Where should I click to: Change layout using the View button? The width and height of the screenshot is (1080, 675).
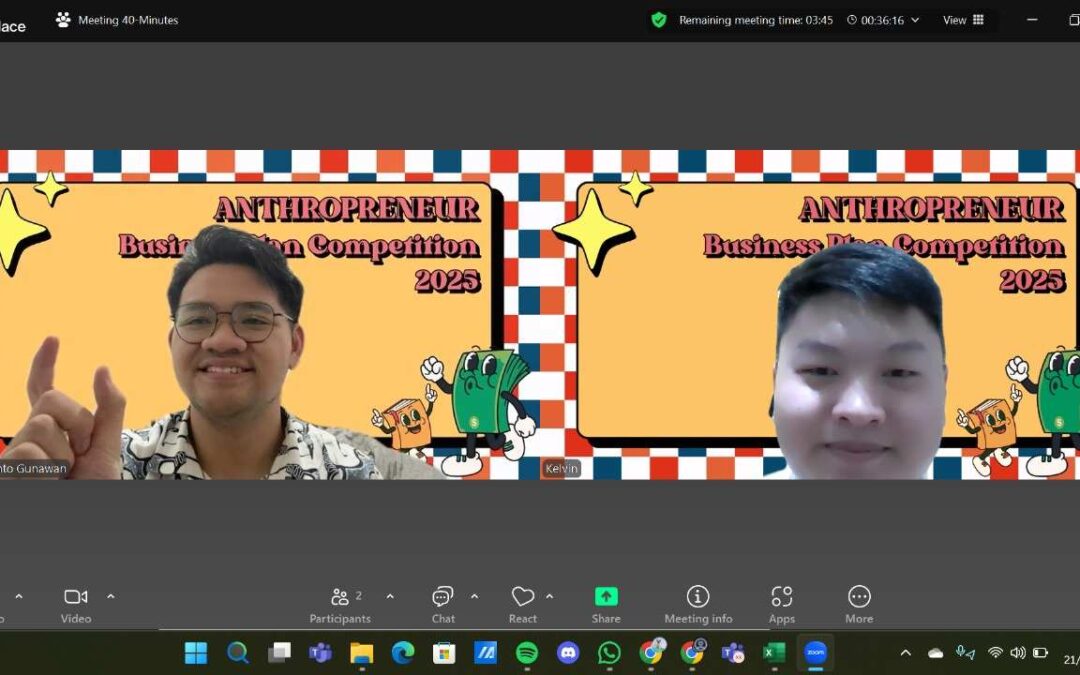(963, 20)
